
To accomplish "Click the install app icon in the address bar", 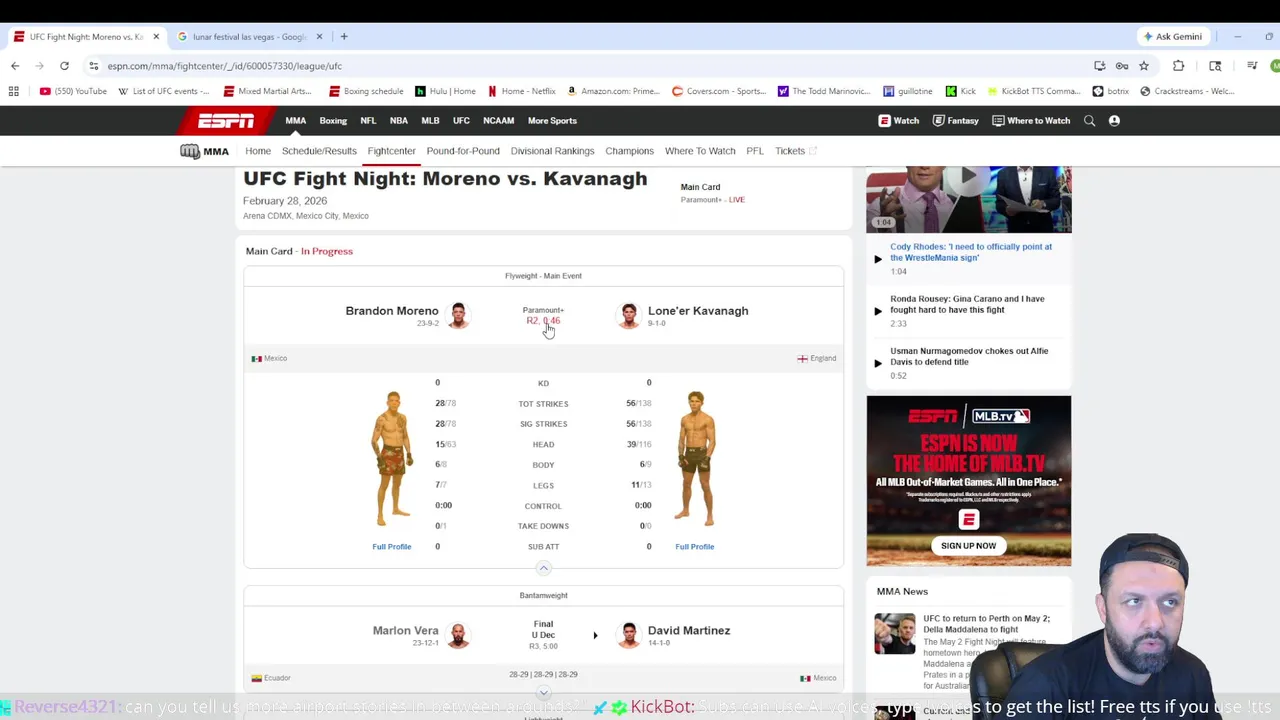I will tap(1100, 66).
